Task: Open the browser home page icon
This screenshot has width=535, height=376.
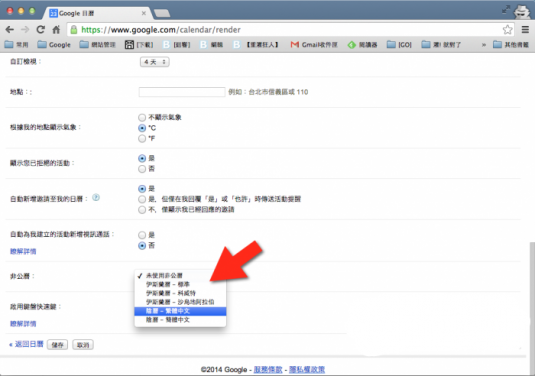Action: point(56,30)
